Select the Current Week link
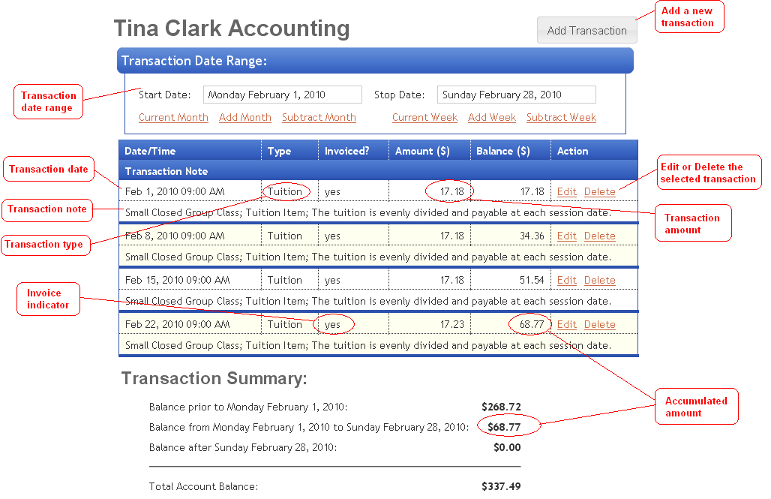771x499 pixels. 425,118
